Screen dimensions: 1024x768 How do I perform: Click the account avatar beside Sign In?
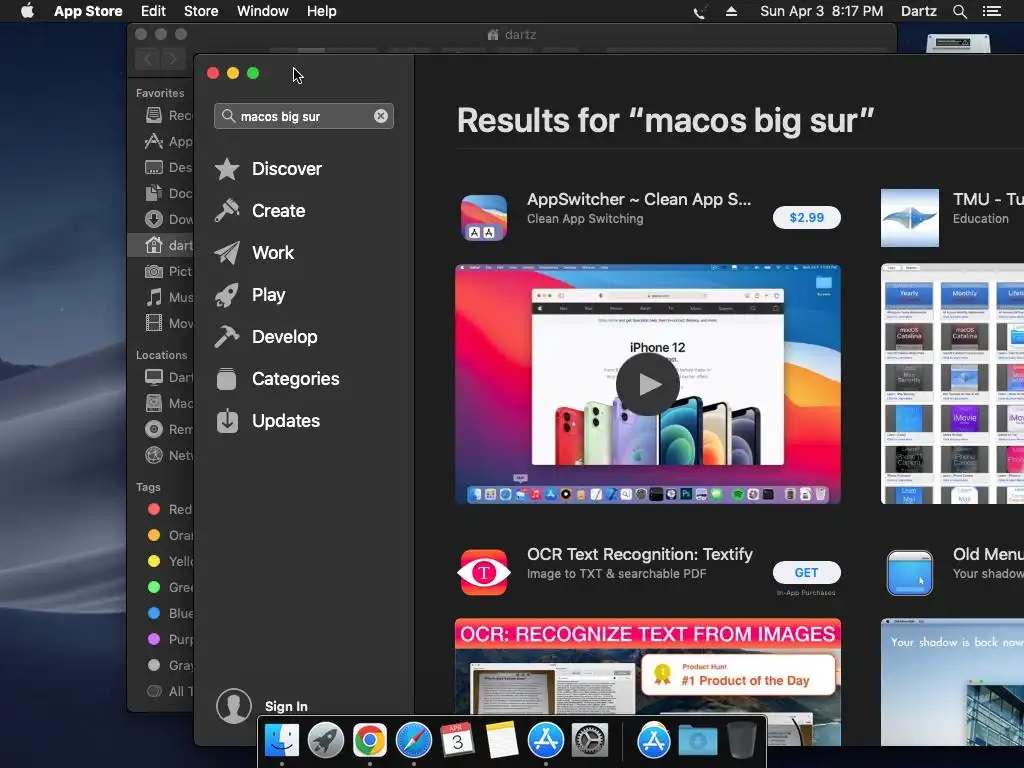(x=234, y=706)
